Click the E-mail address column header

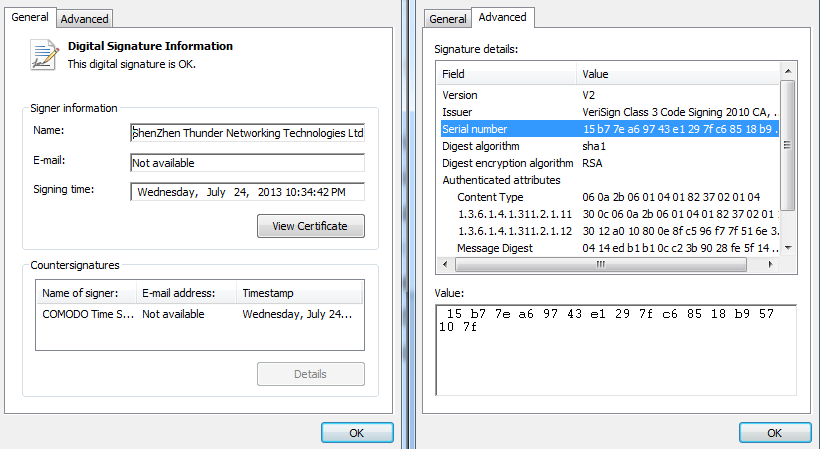coord(187,293)
